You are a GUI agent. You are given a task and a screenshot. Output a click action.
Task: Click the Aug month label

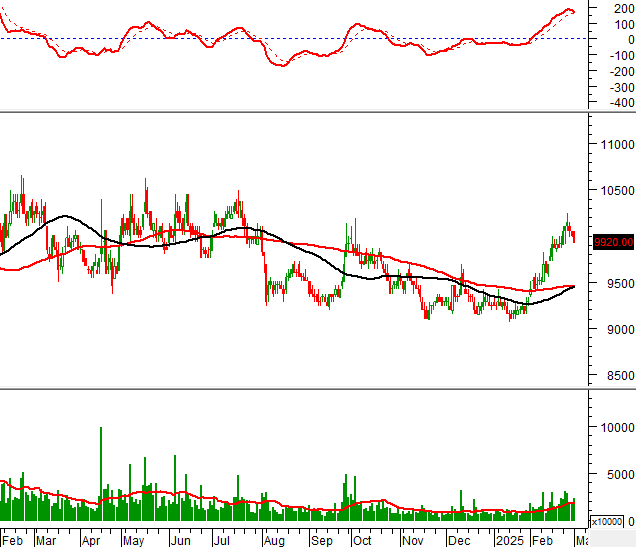274,541
